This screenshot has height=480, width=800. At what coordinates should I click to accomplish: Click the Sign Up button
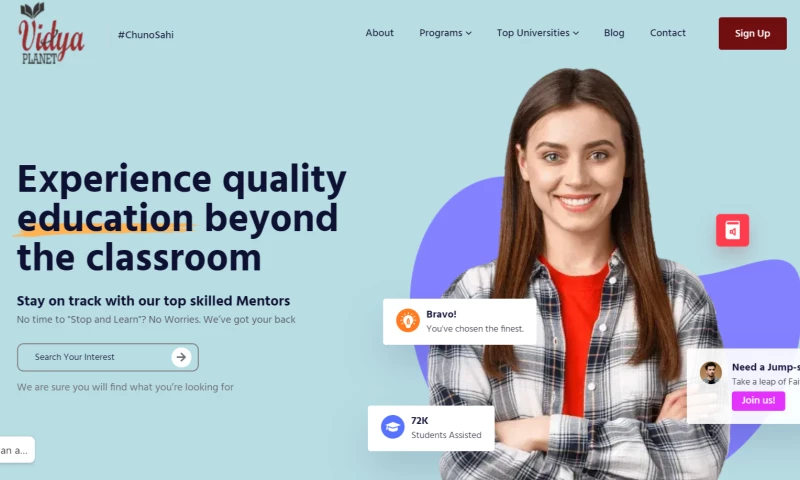tap(753, 34)
